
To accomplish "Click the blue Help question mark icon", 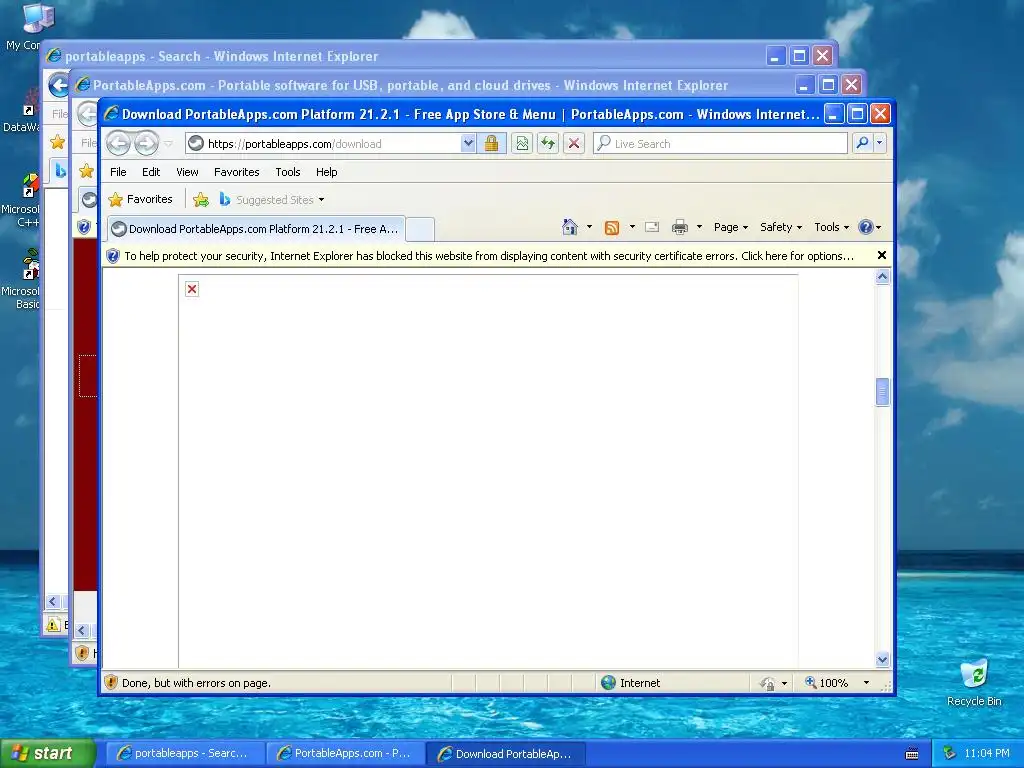I will 866,227.
